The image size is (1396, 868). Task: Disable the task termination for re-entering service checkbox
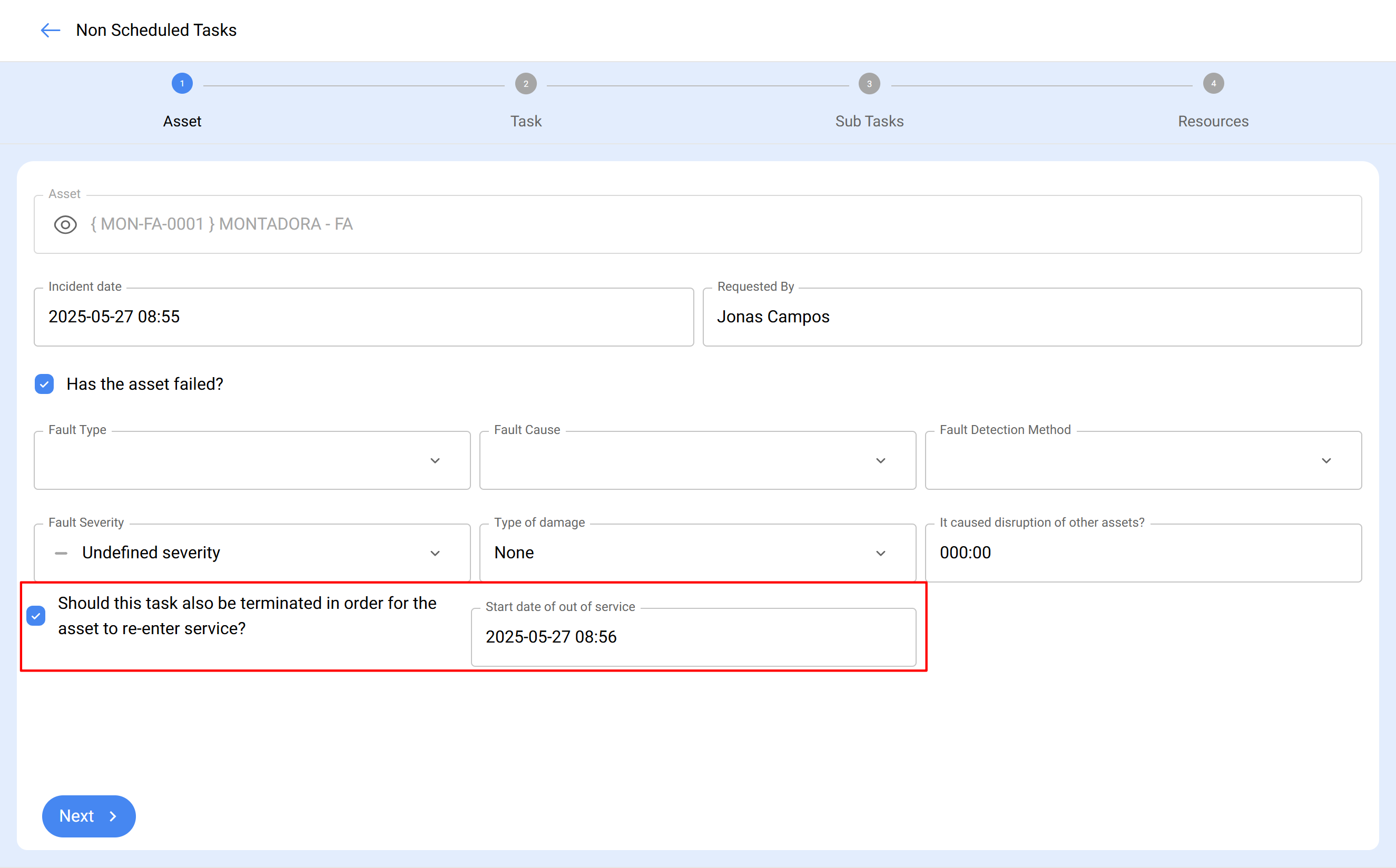pyautogui.click(x=36, y=616)
